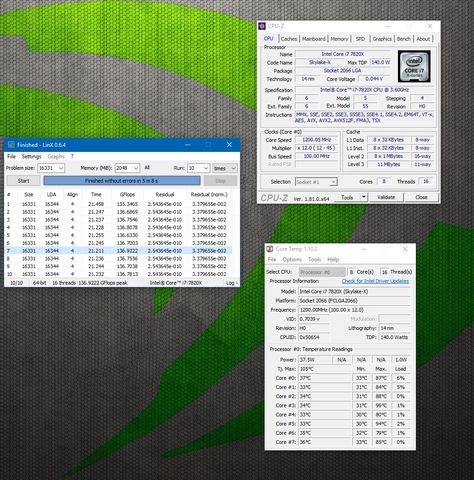Click the CPU-Z Name field Intel Core i7 7820X
The width and height of the screenshot is (474, 480).
pyautogui.click(x=343, y=54)
